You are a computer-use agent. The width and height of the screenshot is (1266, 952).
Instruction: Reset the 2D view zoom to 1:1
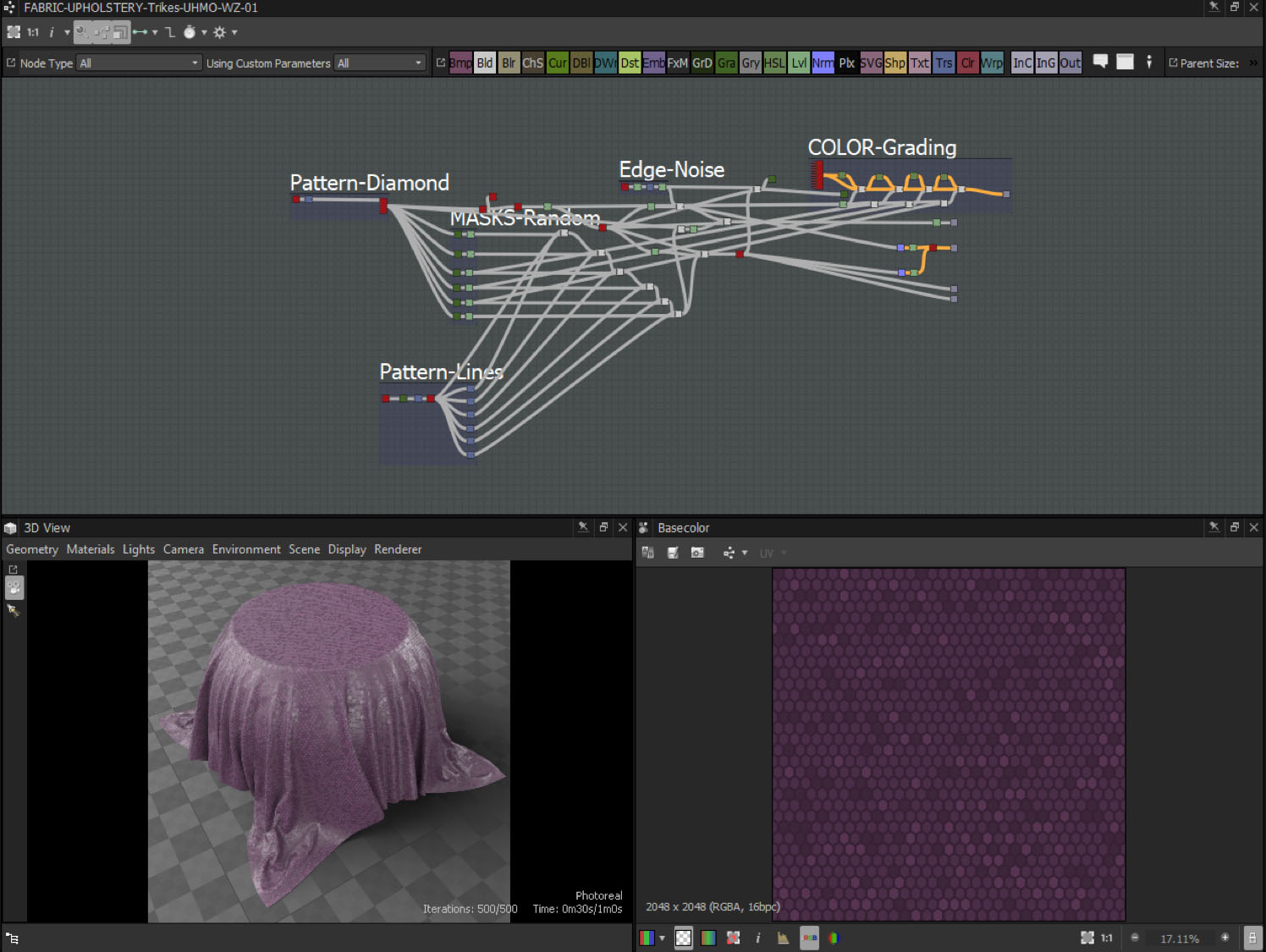1106,938
